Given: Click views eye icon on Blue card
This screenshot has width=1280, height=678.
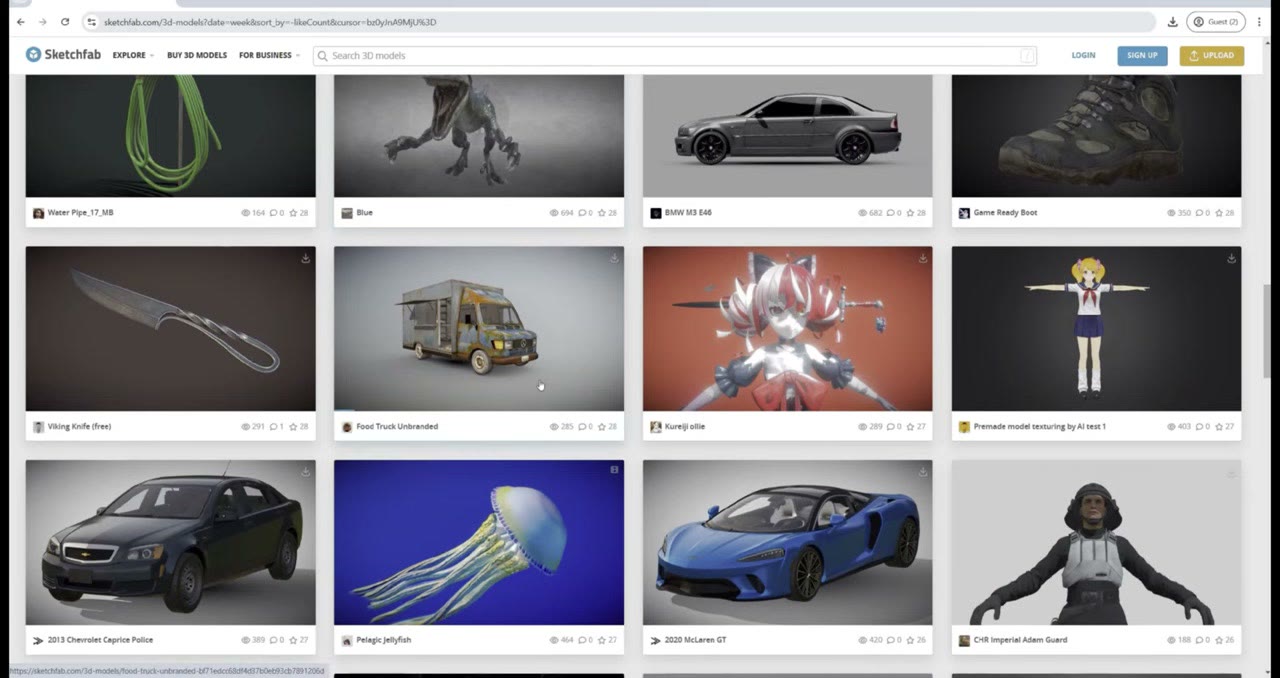Looking at the screenshot, I should (x=555, y=213).
